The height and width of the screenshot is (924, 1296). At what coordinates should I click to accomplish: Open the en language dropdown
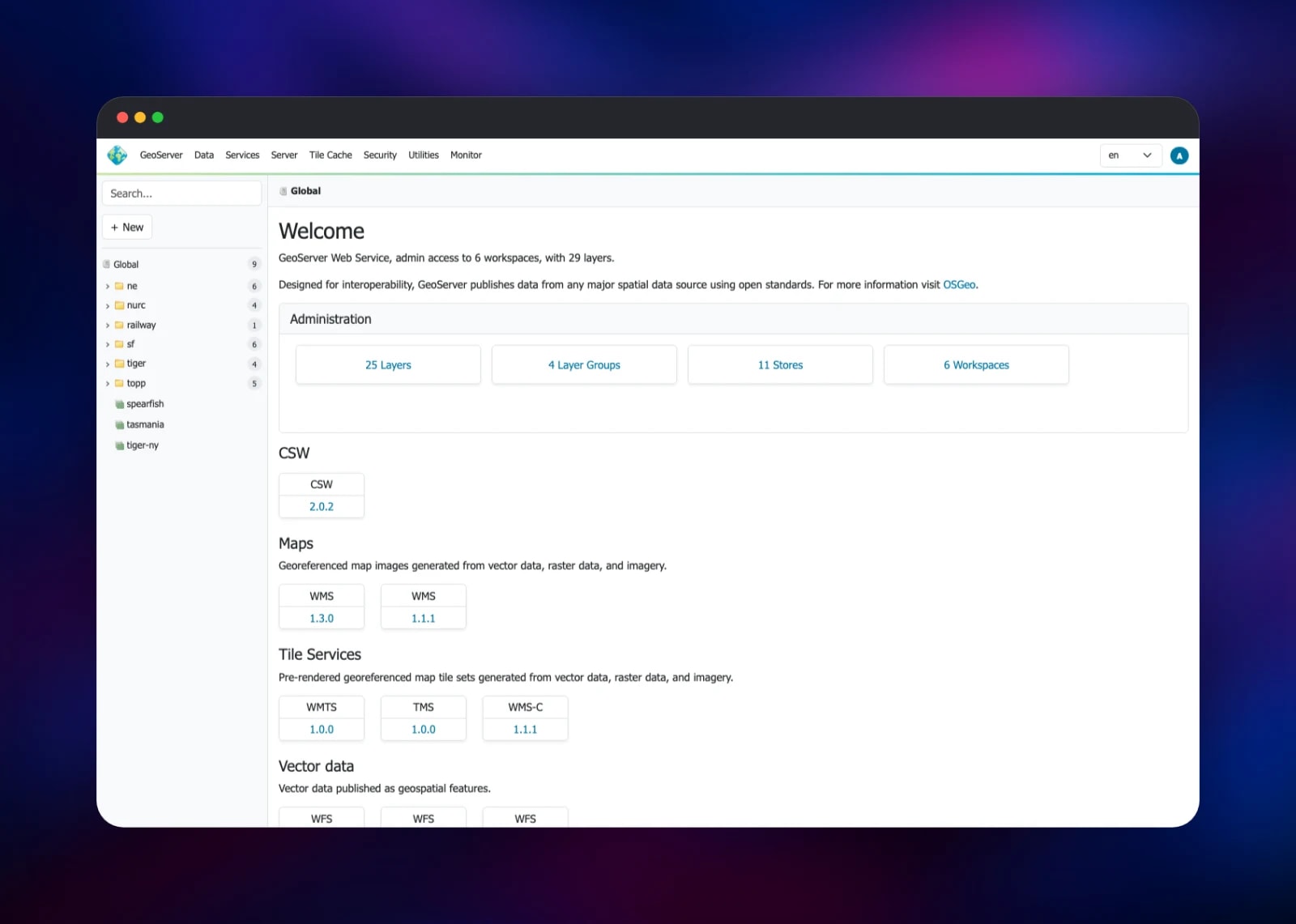tap(1131, 155)
